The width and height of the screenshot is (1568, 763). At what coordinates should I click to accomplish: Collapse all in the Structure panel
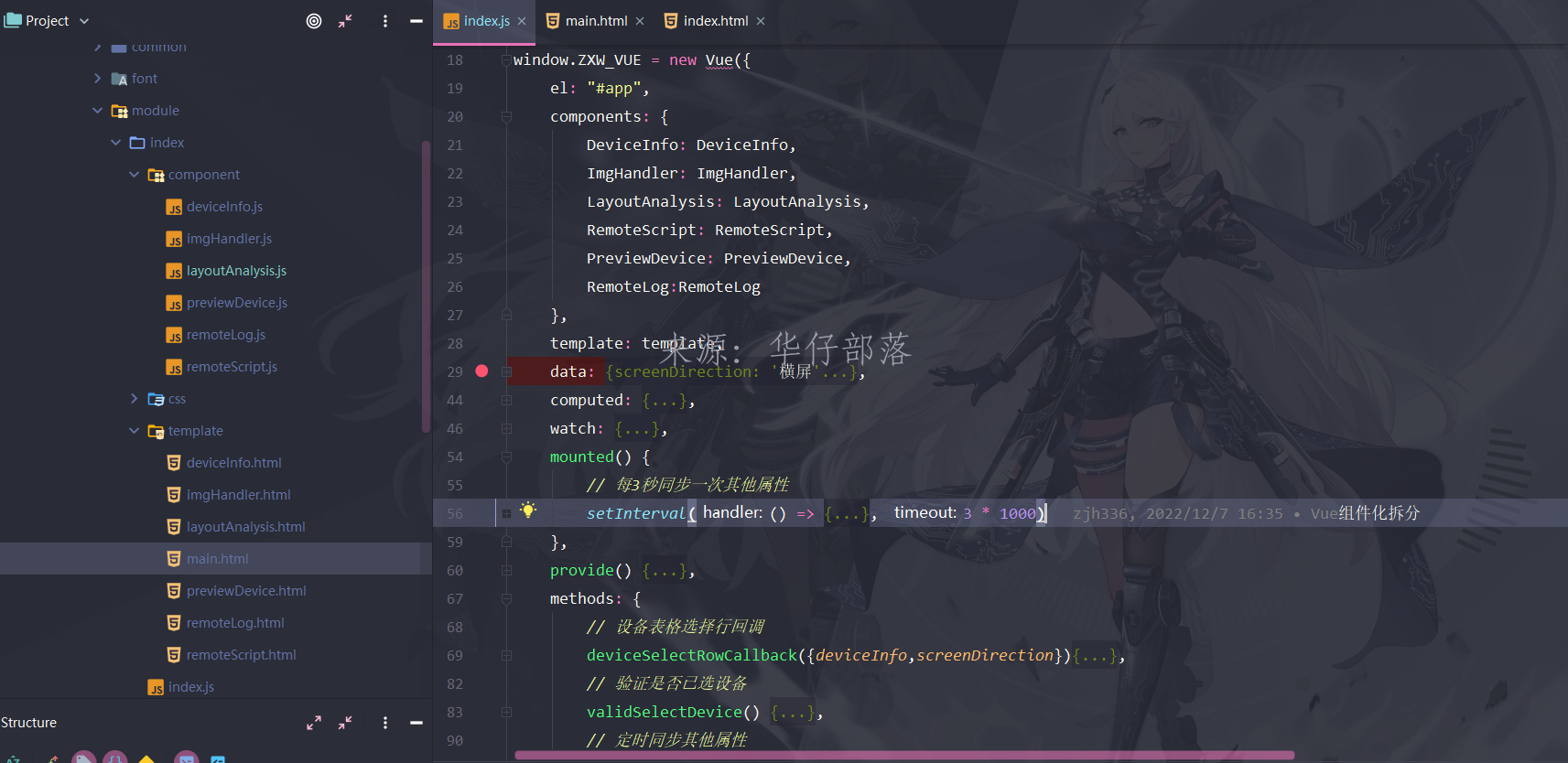tap(345, 723)
